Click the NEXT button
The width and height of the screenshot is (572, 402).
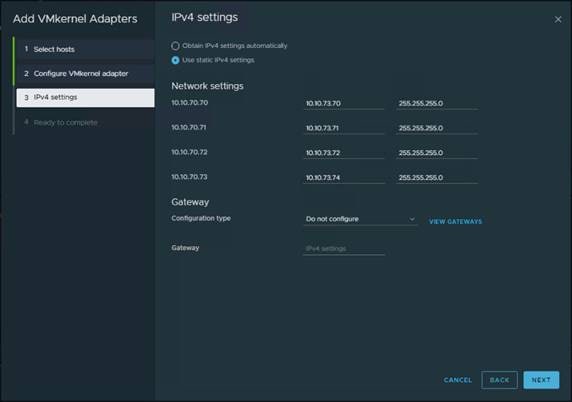coord(541,380)
